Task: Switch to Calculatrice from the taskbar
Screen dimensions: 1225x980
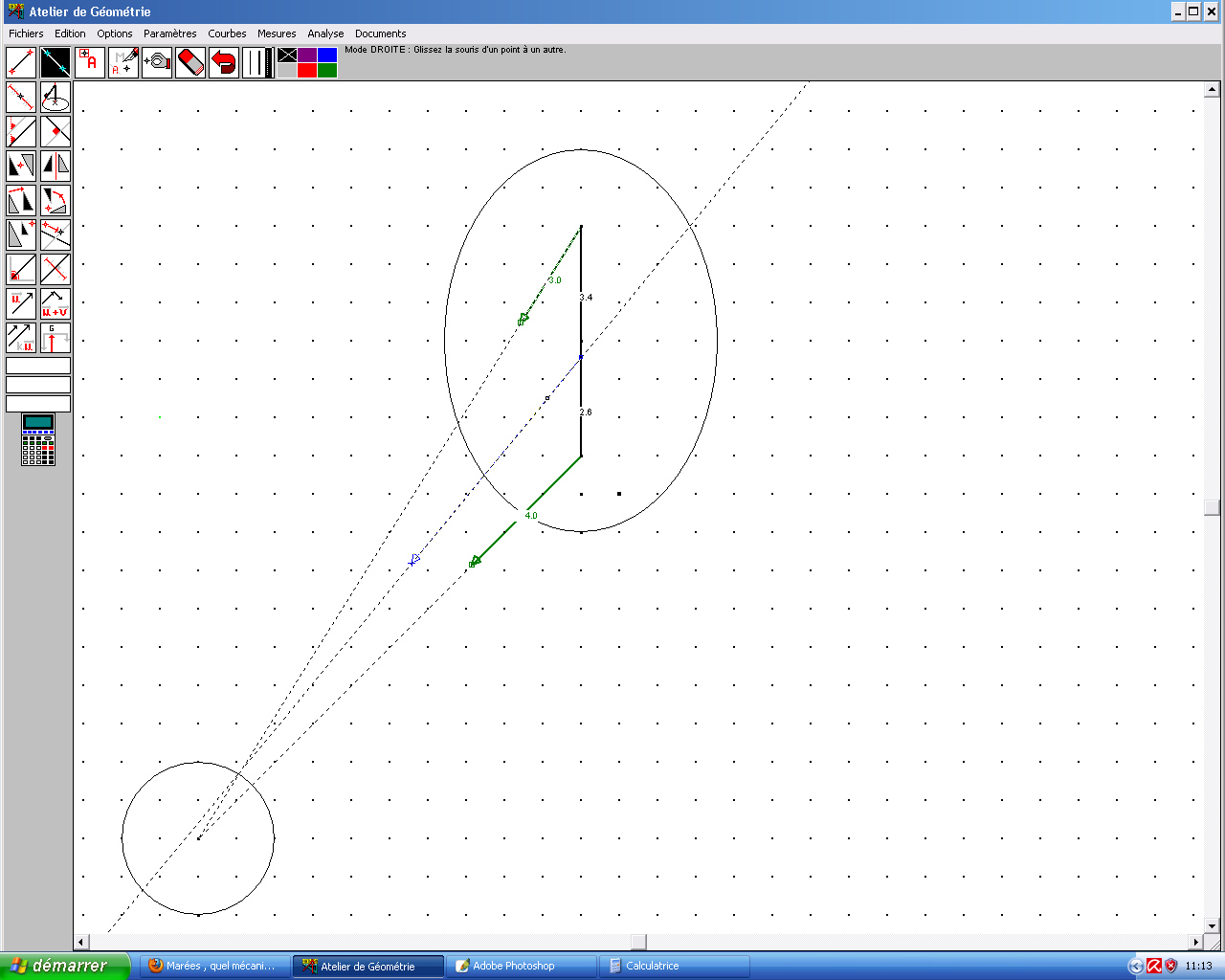Action: click(675, 966)
